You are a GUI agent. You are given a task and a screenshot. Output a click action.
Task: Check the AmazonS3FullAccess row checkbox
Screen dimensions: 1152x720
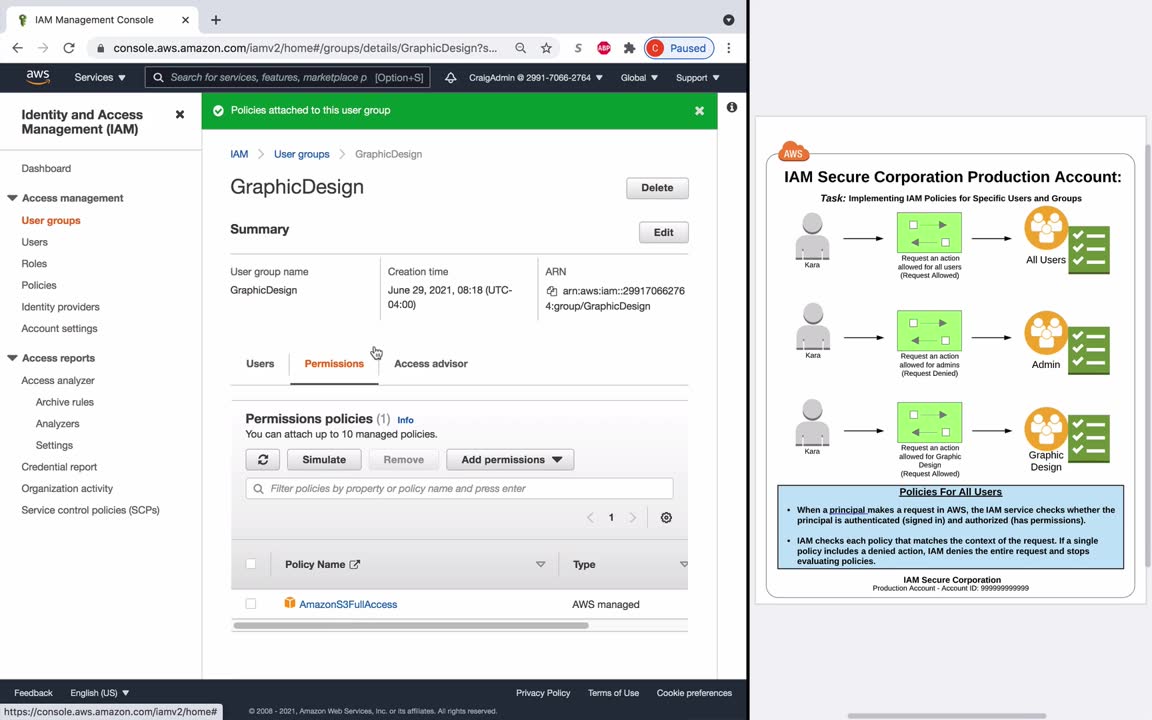coord(251,604)
